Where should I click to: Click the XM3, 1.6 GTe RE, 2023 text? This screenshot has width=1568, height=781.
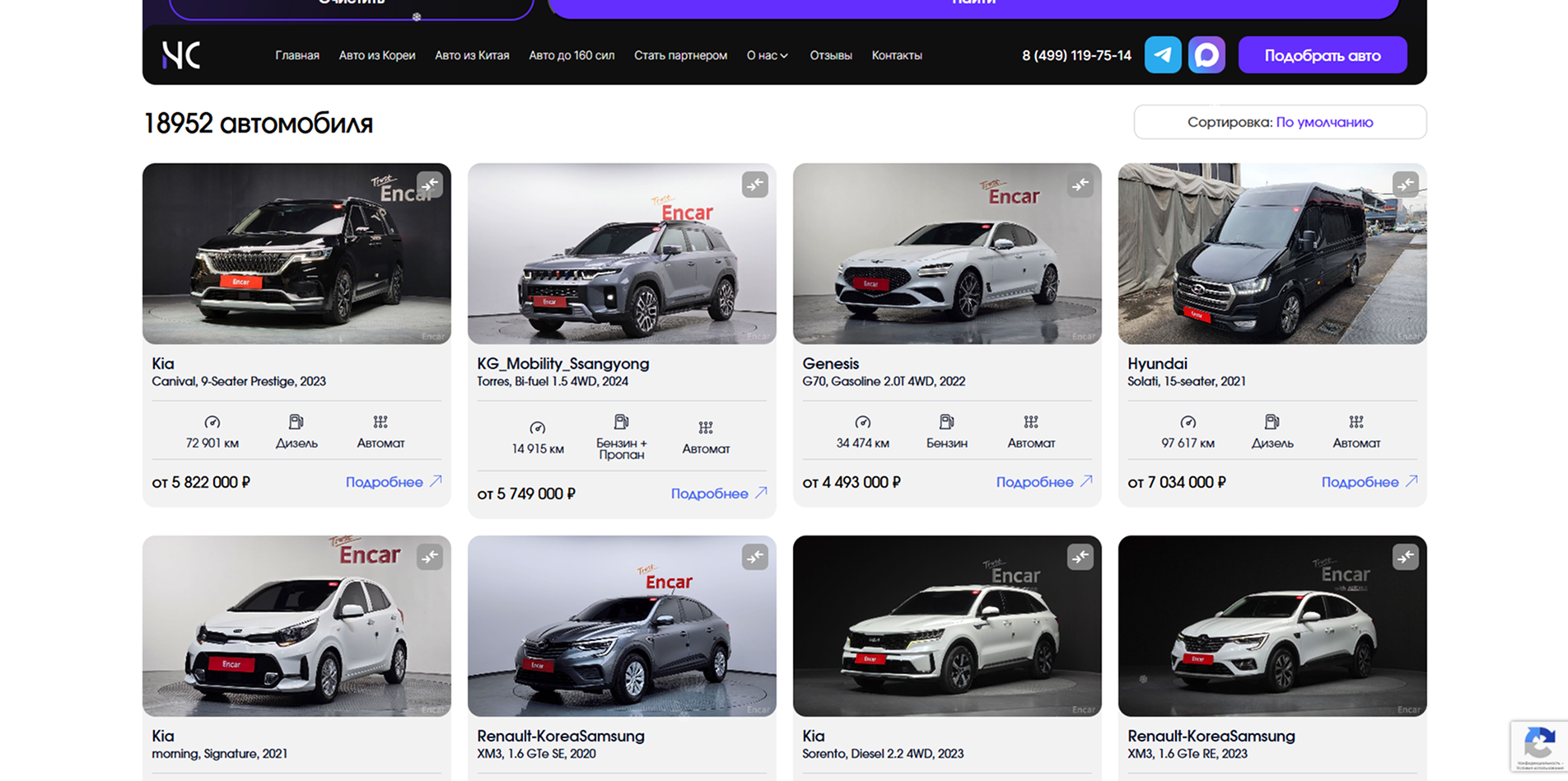tap(1188, 754)
